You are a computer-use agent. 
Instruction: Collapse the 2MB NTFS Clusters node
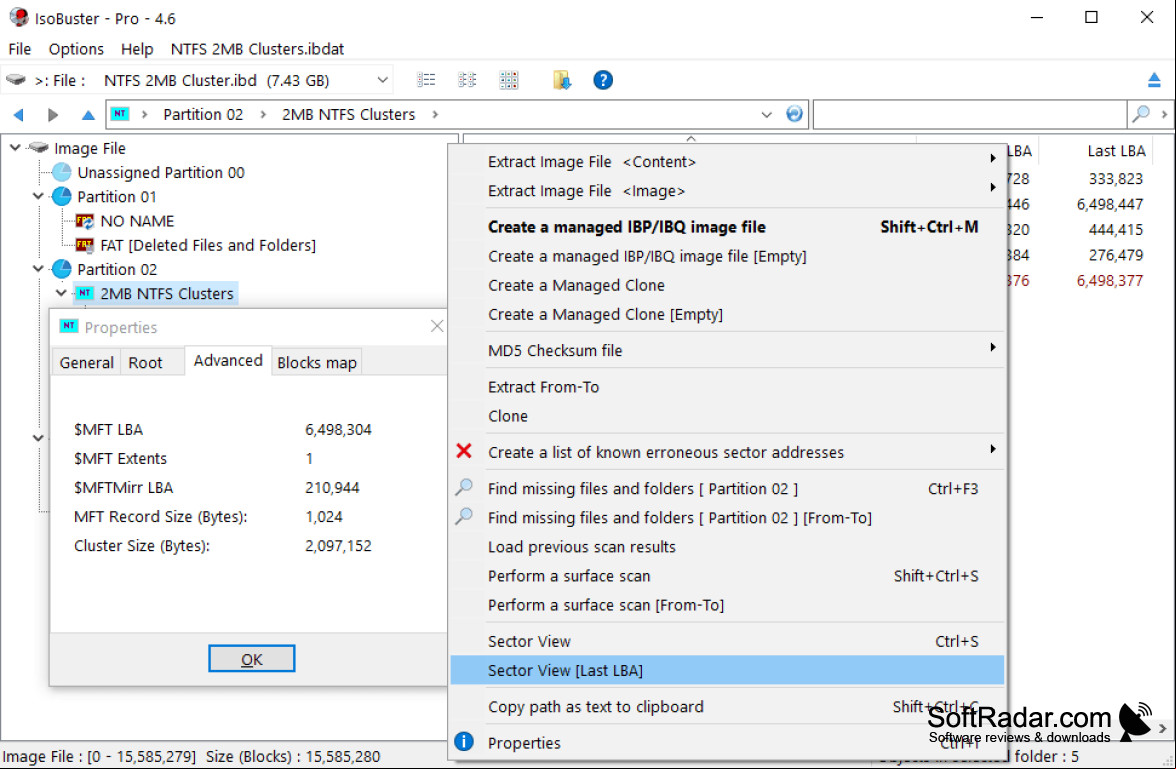click(x=62, y=293)
